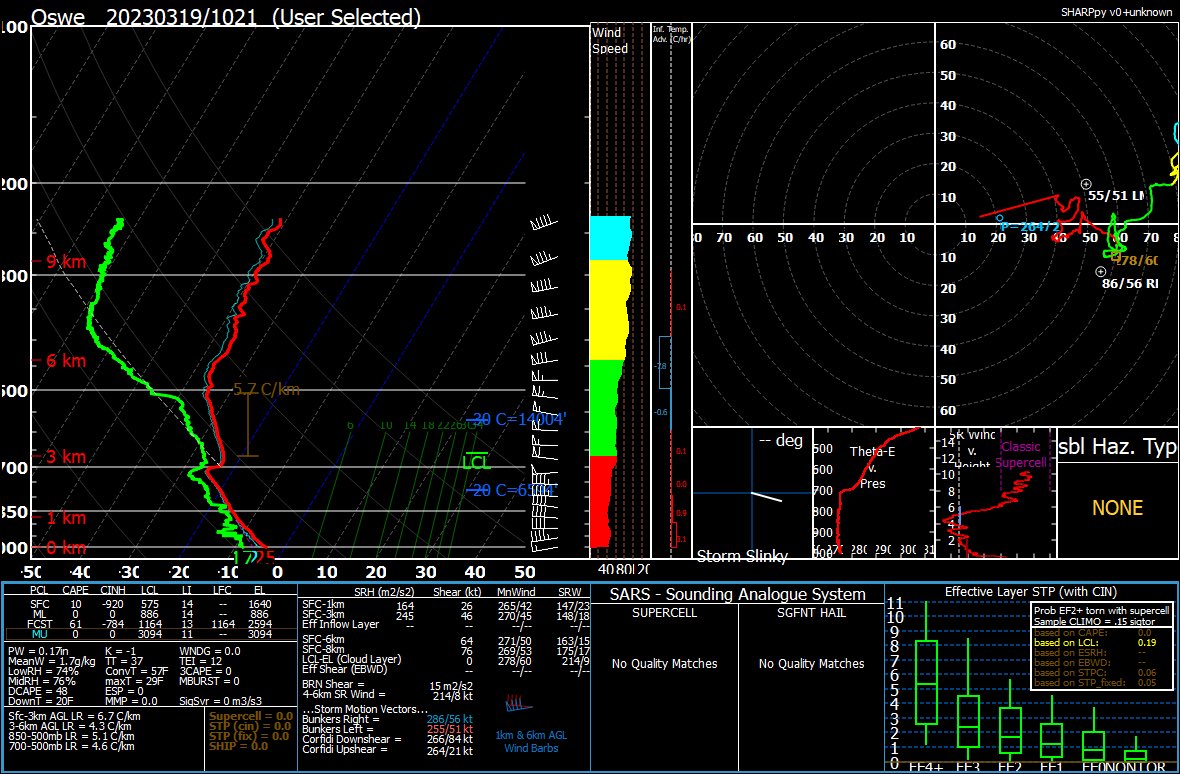Screen dimensions: 1180x774
Task: Click the SFC-3km shear row label
Action: (x=323, y=615)
